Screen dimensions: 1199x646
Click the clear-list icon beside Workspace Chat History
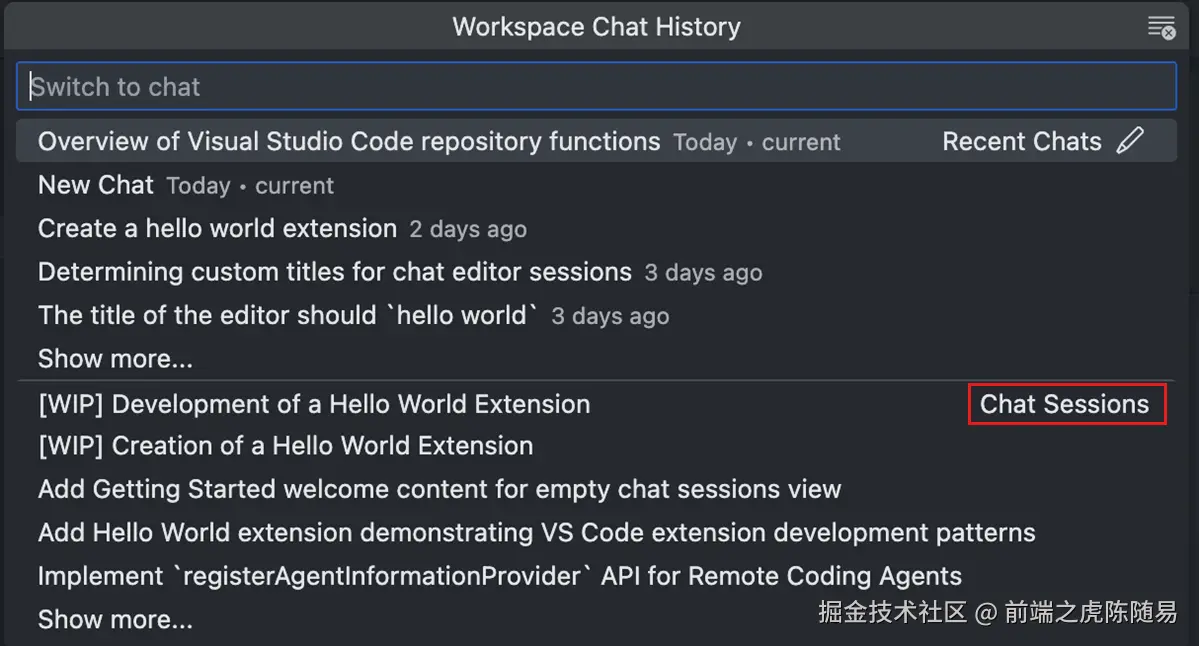pos(1161,27)
